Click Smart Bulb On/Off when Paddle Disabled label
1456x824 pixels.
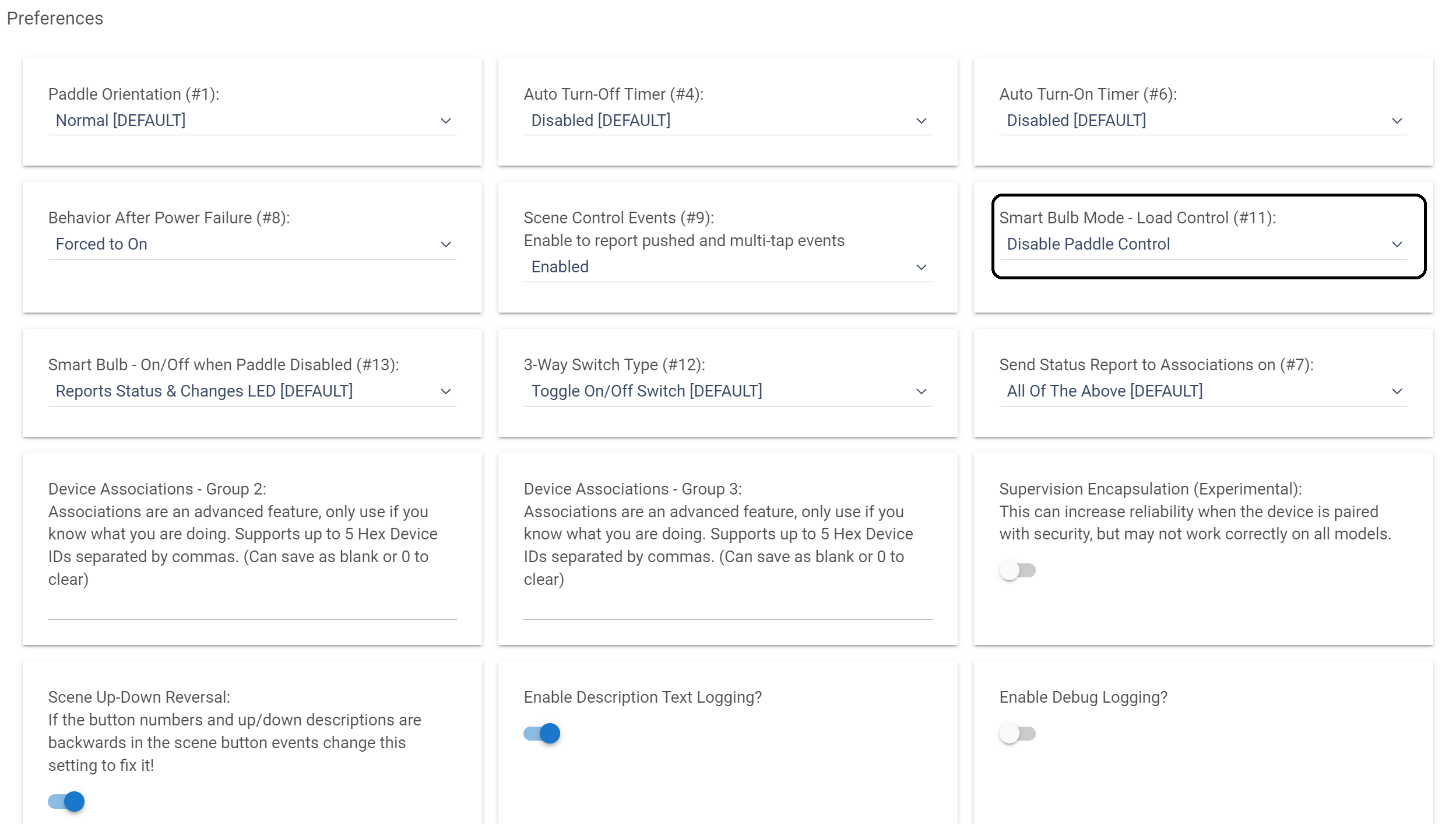pos(224,365)
